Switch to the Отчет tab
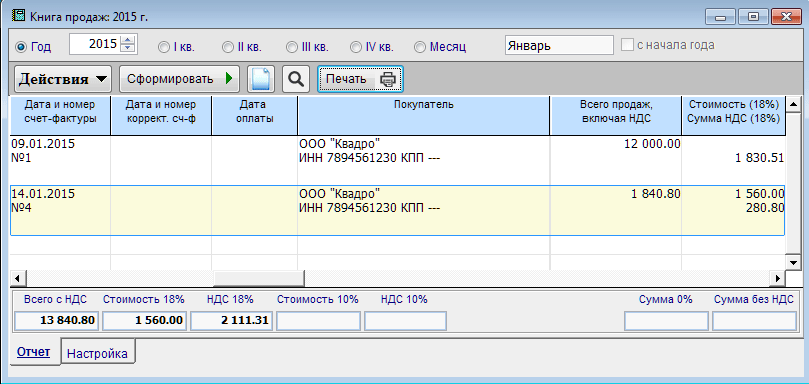Viewport: 809px width, 384px height. click(34, 353)
